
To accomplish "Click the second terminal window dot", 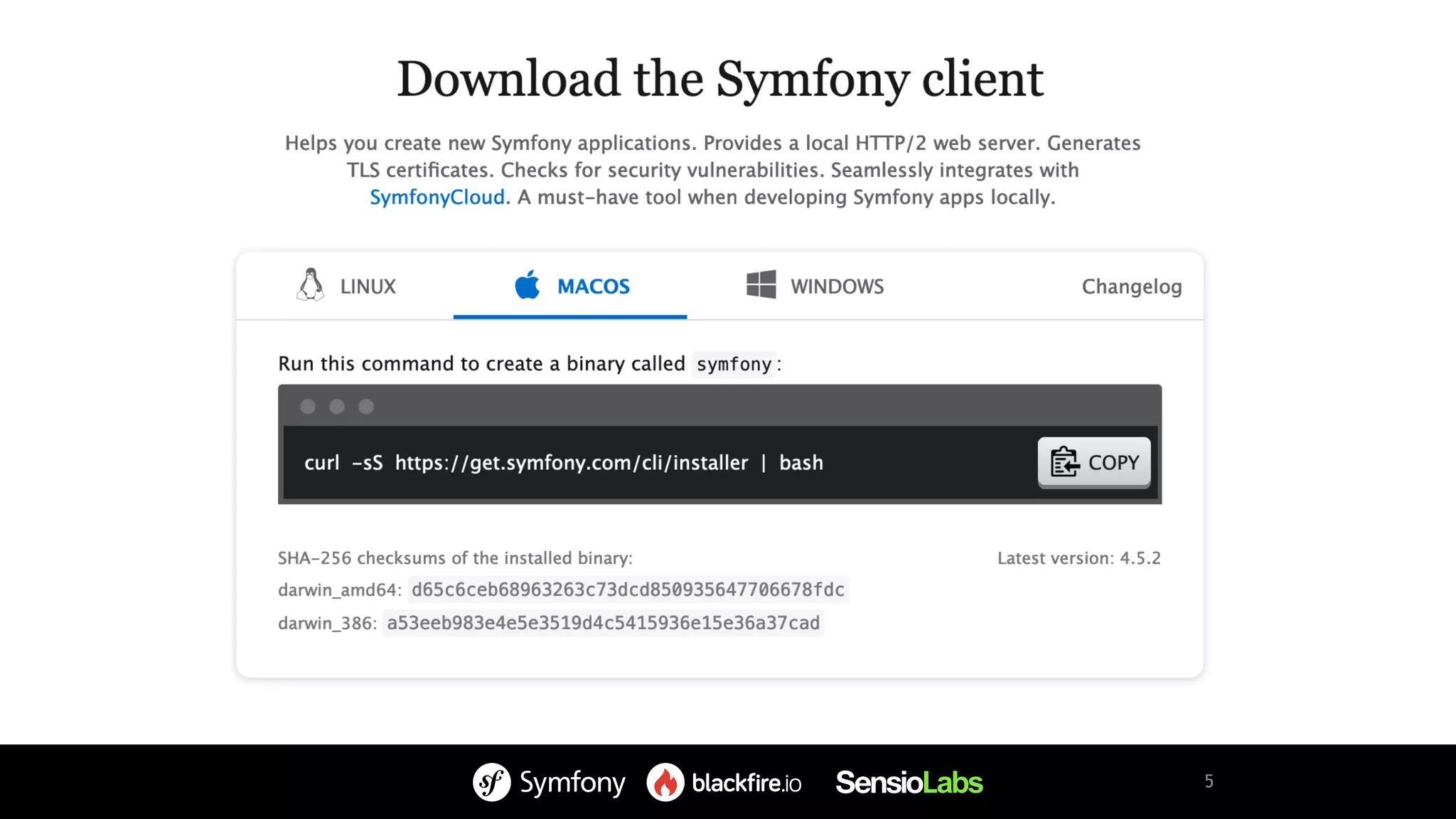I will tap(337, 407).
